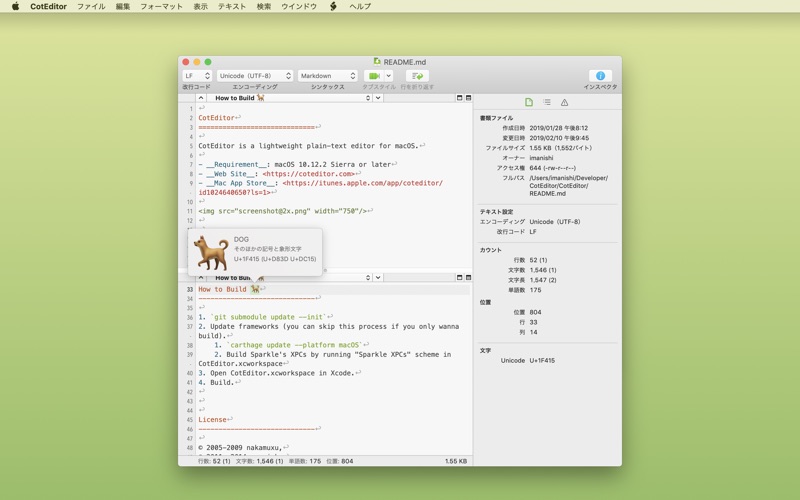This screenshot has width=800, height=500.
Task: Go to next outline item in bottom pane
Action: click(378, 278)
